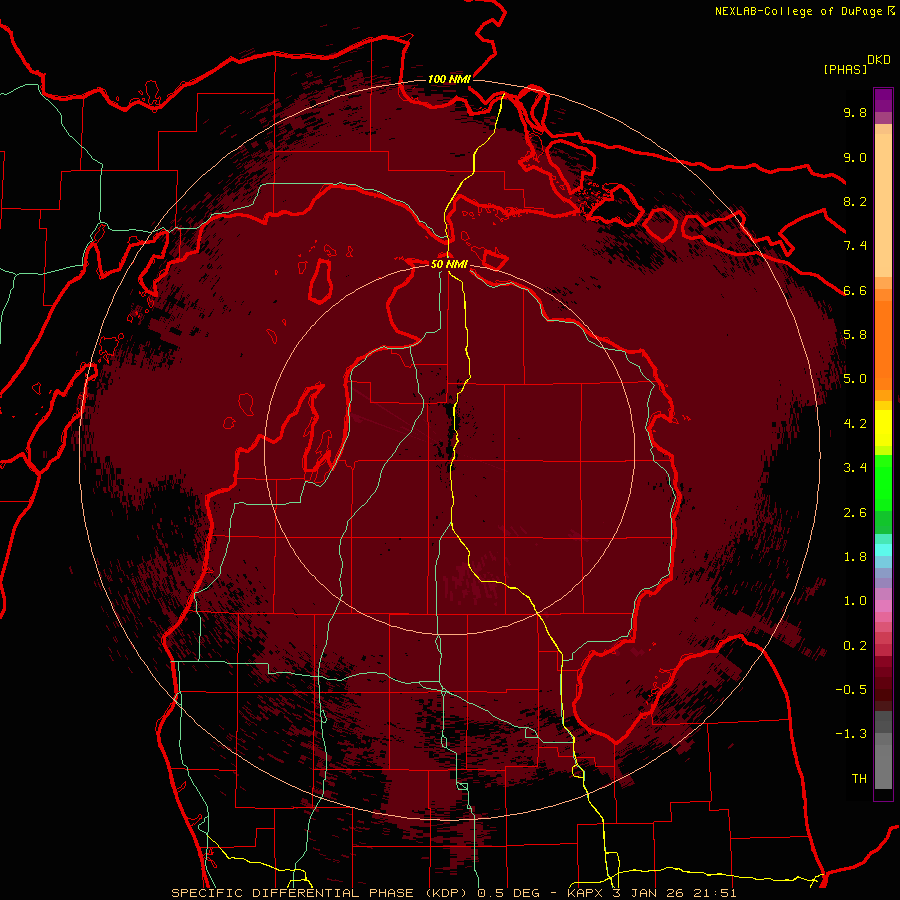Image resolution: width=900 pixels, height=900 pixels.
Task: Select the 5.0 scale value
Action: (x=855, y=379)
